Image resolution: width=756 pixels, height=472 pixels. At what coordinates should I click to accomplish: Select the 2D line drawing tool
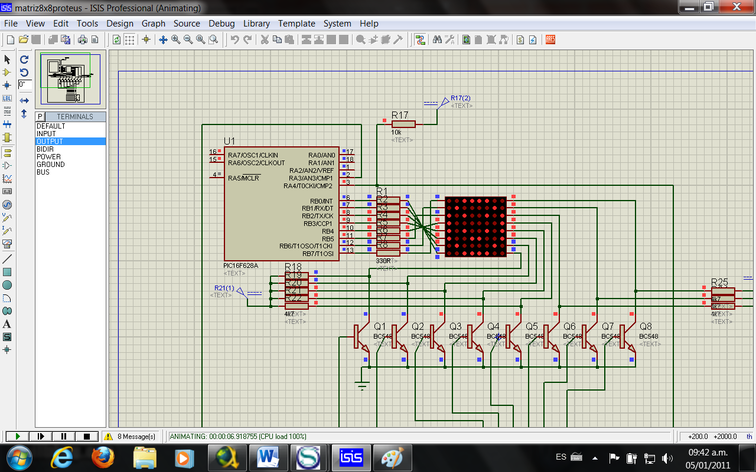(x=7, y=259)
